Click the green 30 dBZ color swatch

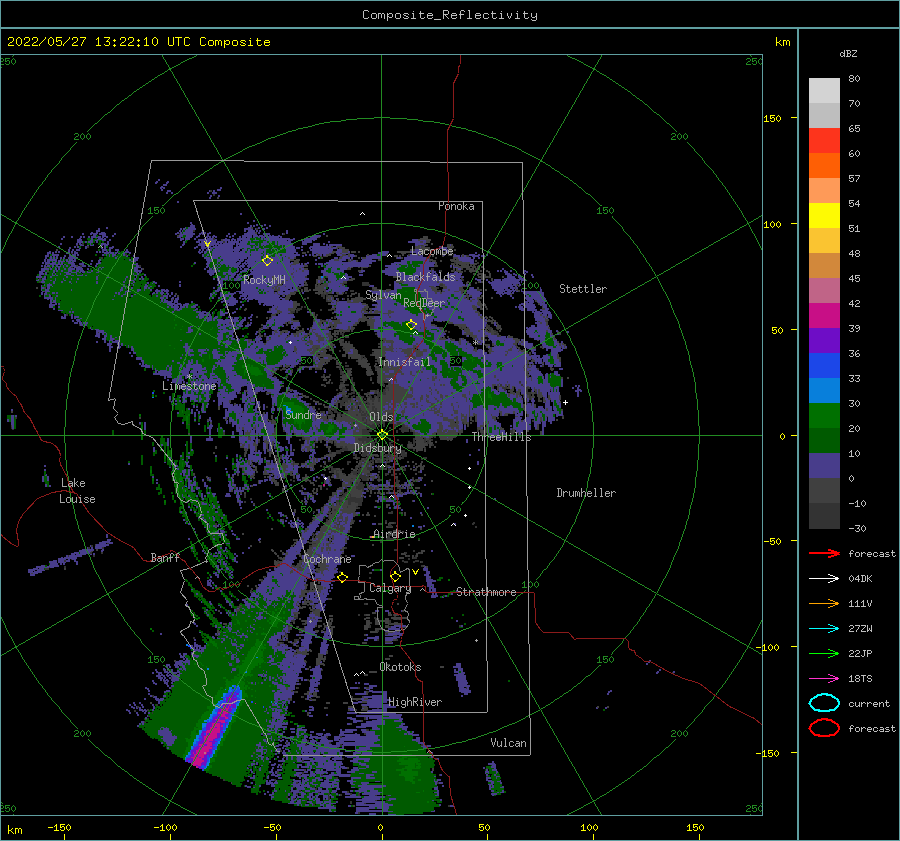(824, 415)
